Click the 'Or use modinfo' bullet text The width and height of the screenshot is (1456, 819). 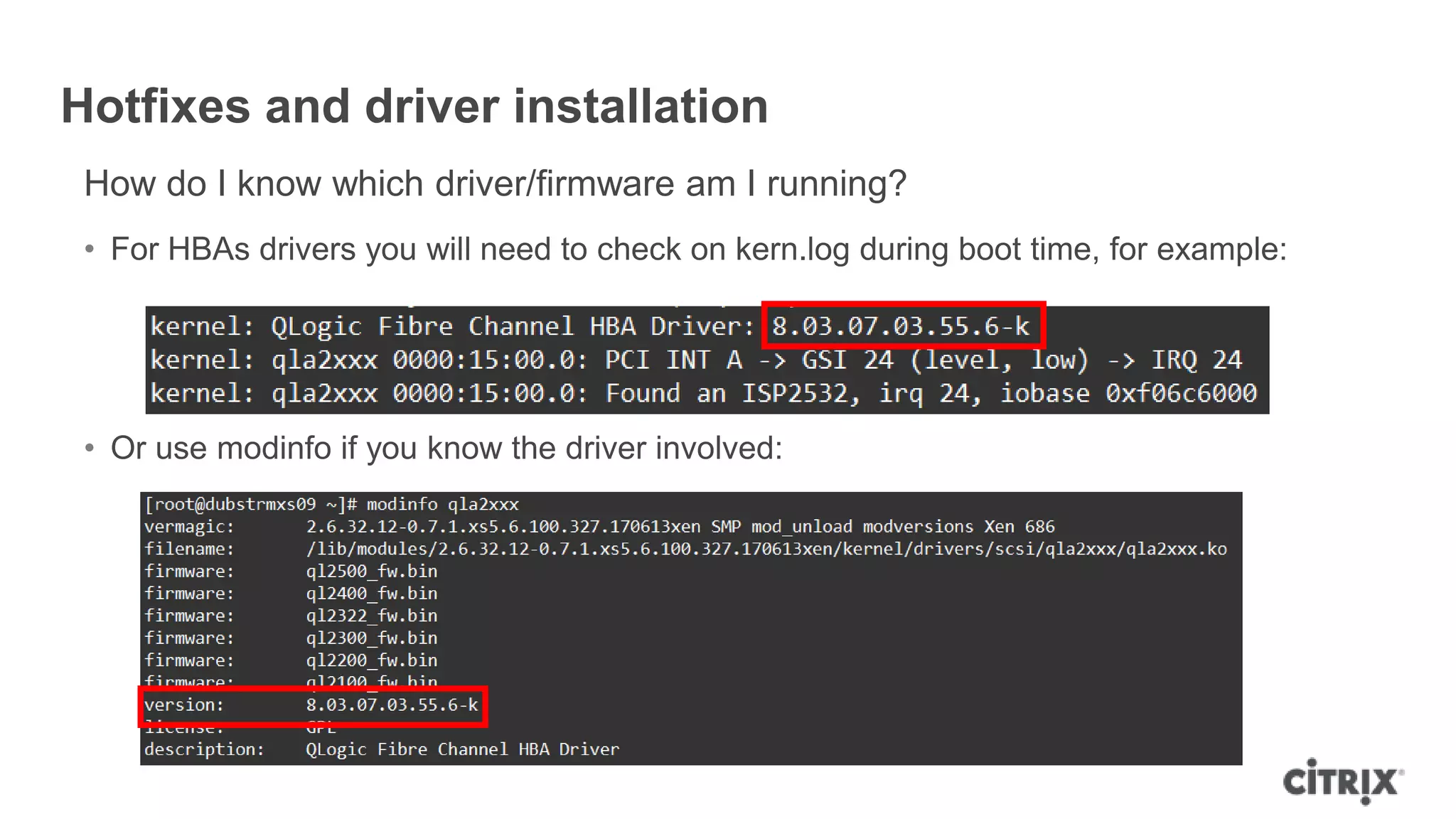[x=446, y=449]
